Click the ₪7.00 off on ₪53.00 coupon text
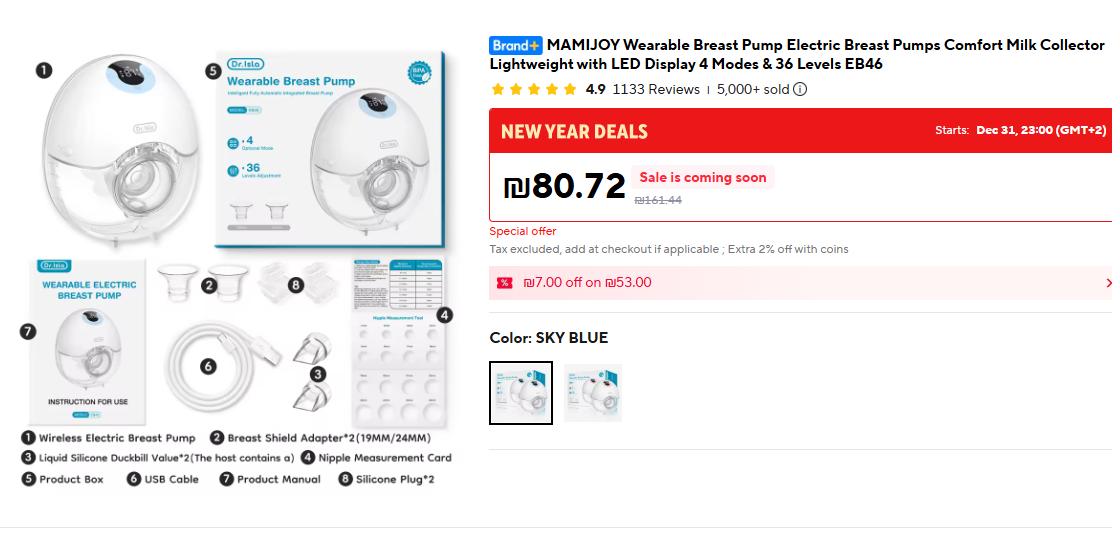The image size is (1112, 541). pyautogui.click(x=587, y=283)
